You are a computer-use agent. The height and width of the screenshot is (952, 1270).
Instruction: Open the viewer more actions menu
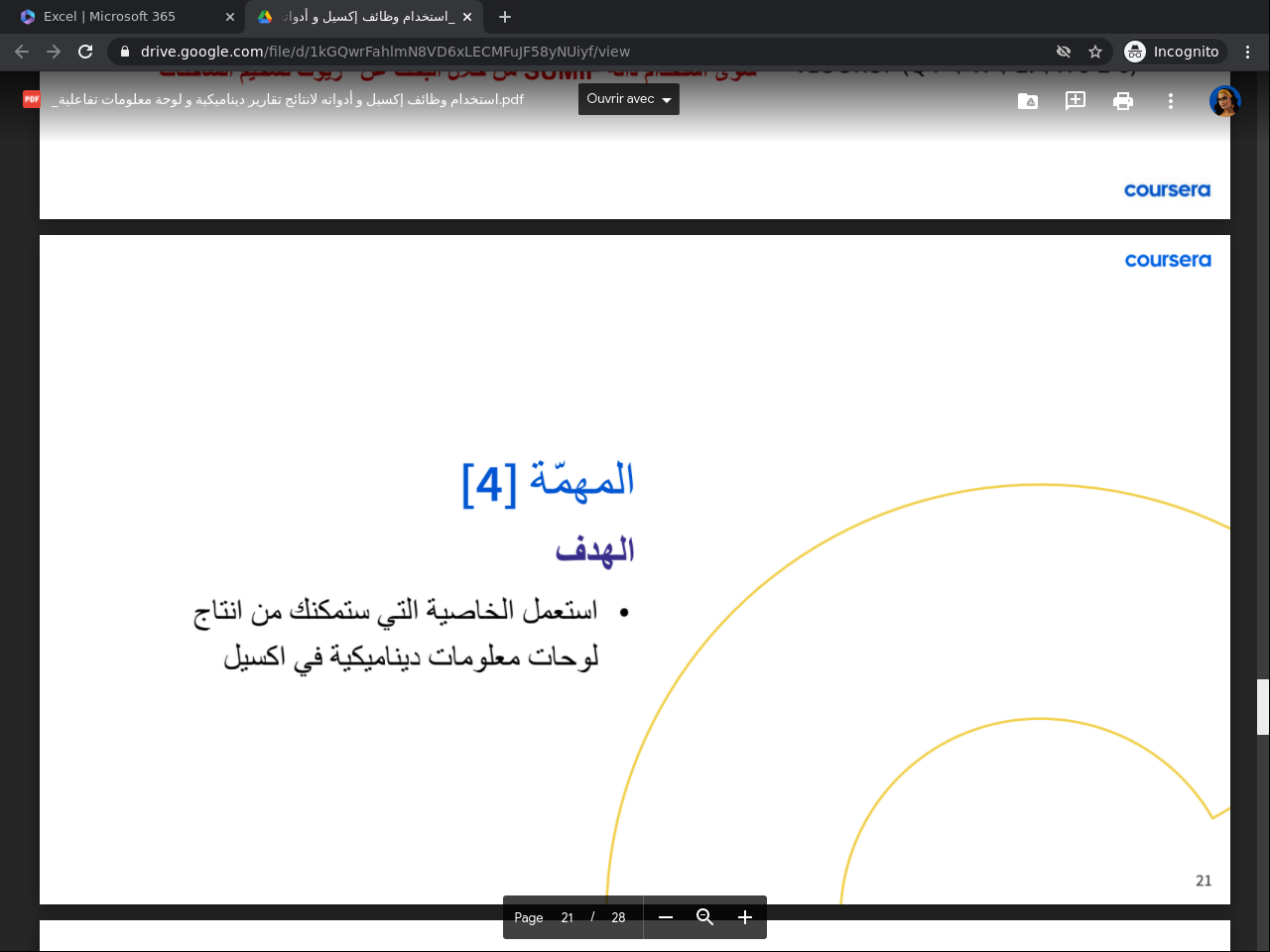pos(1171,101)
